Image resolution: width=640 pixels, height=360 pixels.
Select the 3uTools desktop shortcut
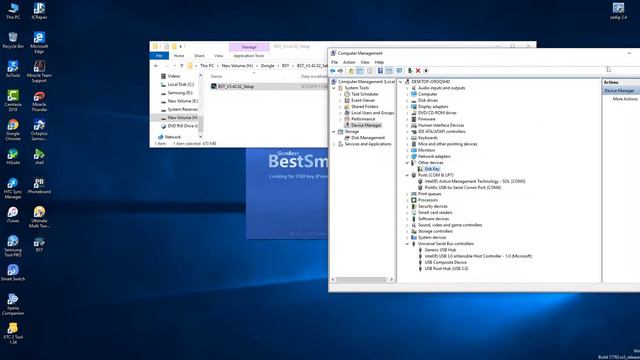13,69
